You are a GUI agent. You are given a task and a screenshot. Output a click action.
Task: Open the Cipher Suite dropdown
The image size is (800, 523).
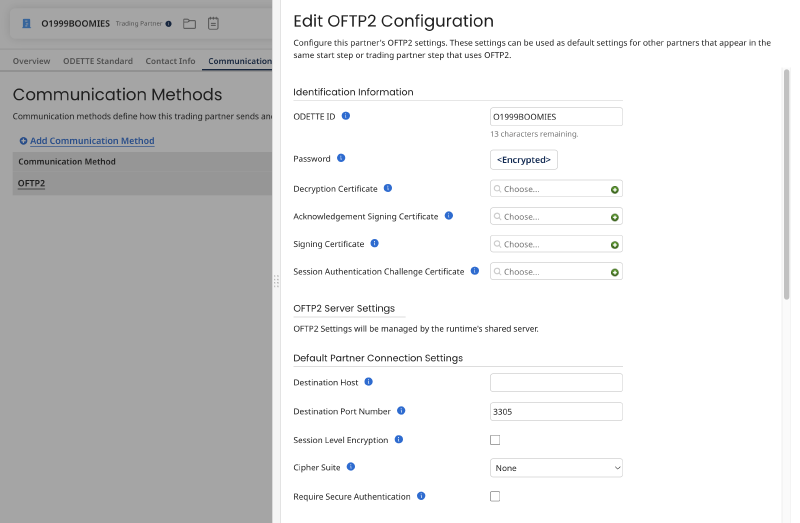pos(556,468)
